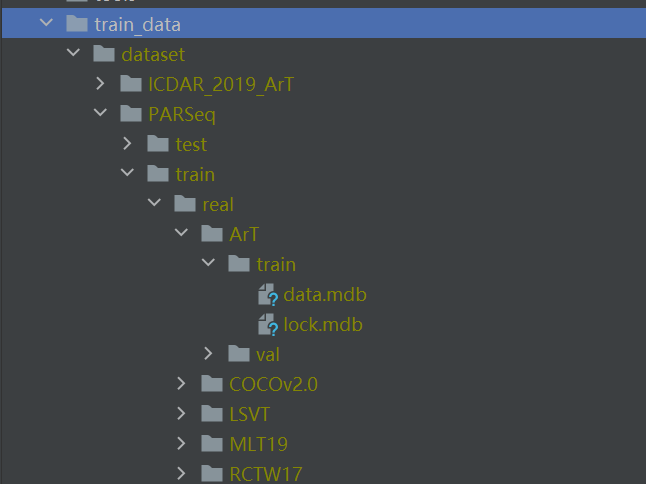Click the PARSeq folder icon
This screenshot has width=646, height=484.
pos(131,114)
